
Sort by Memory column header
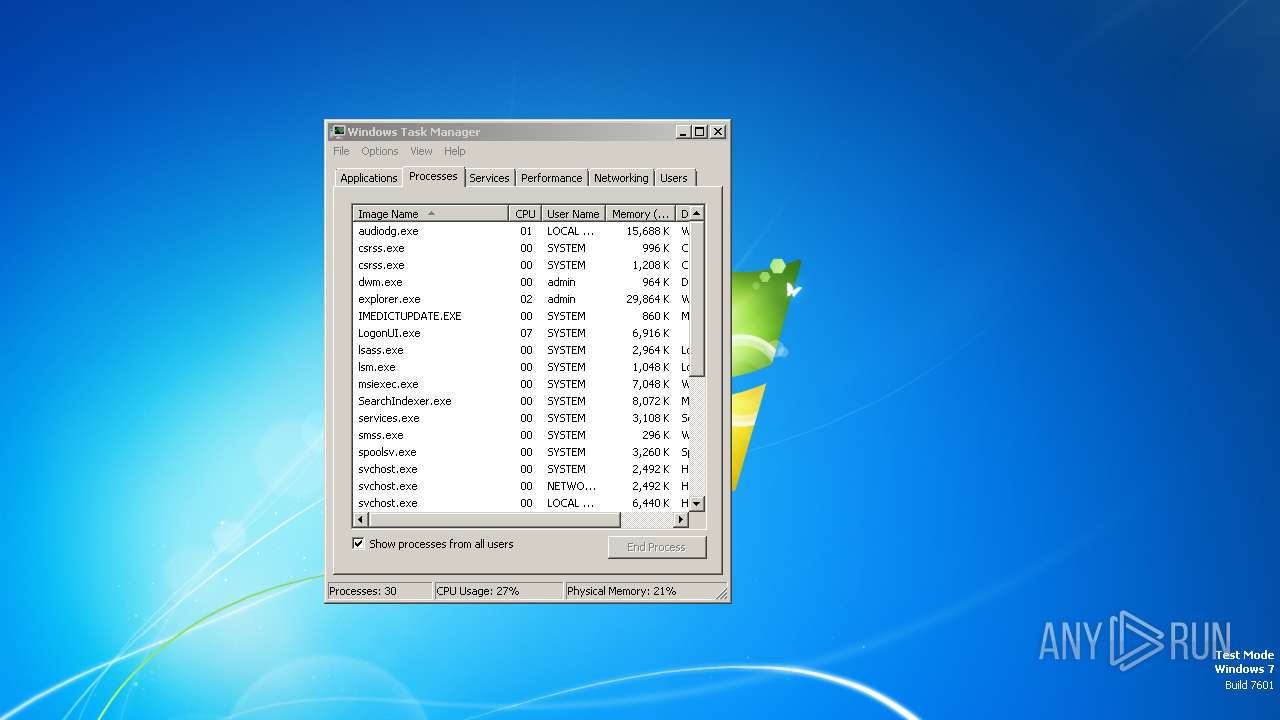coord(641,213)
